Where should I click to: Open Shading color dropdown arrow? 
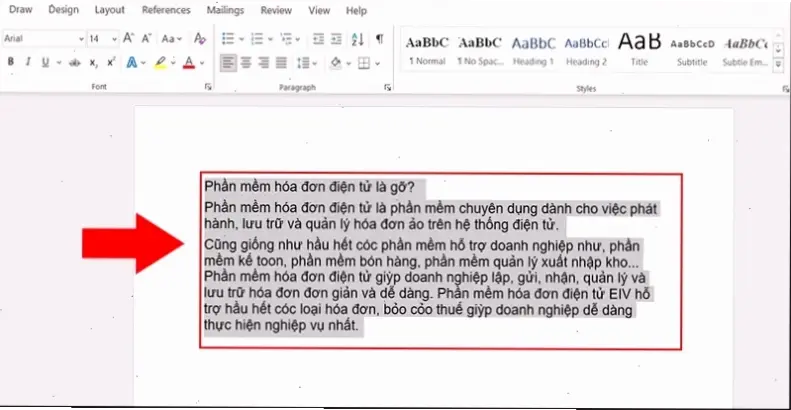[348, 63]
